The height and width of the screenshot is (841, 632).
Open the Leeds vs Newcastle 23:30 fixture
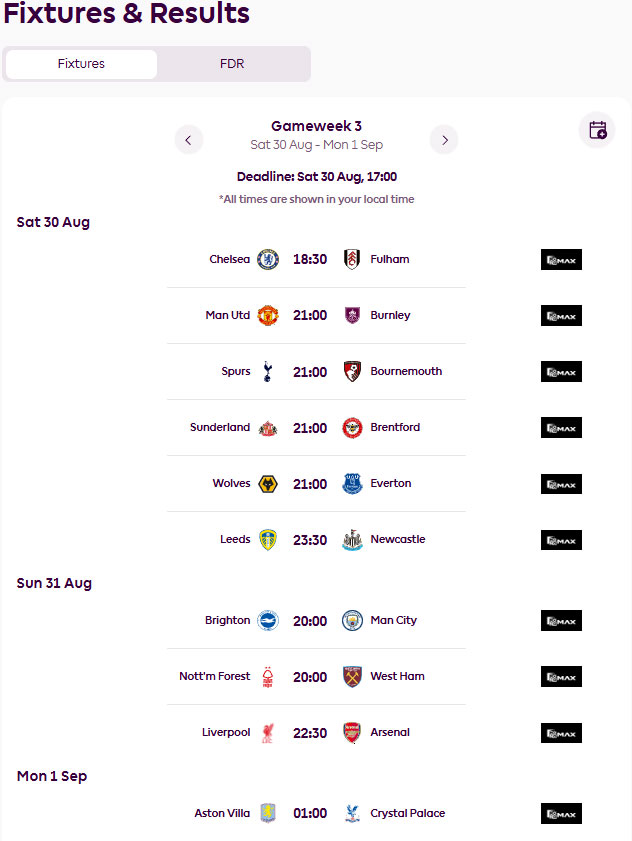click(x=316, y=540)
